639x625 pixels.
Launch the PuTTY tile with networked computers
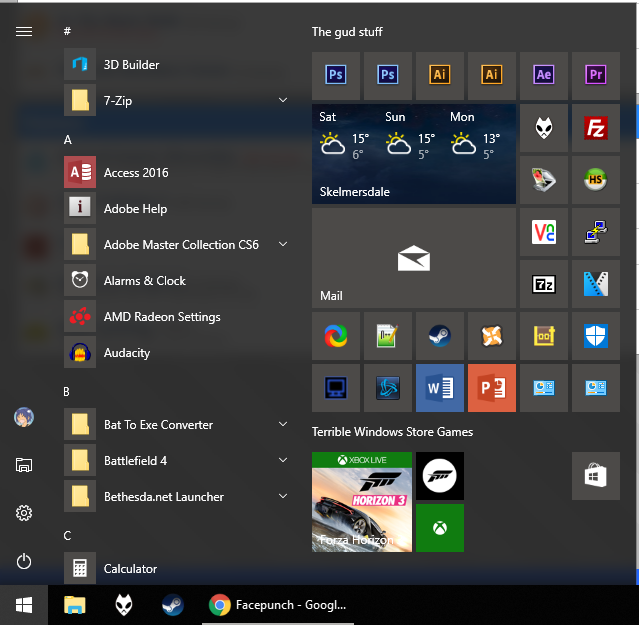[596, 232]
